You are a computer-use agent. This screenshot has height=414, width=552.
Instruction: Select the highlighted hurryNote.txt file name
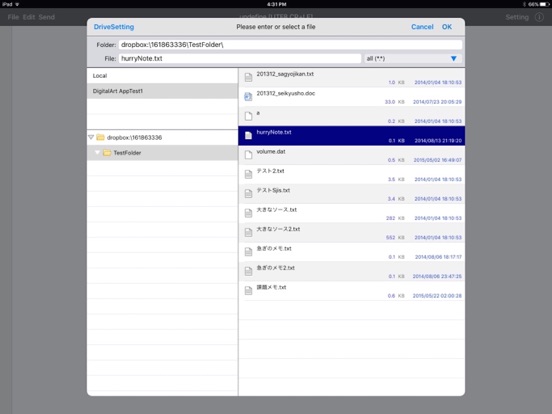coord(274,132)
